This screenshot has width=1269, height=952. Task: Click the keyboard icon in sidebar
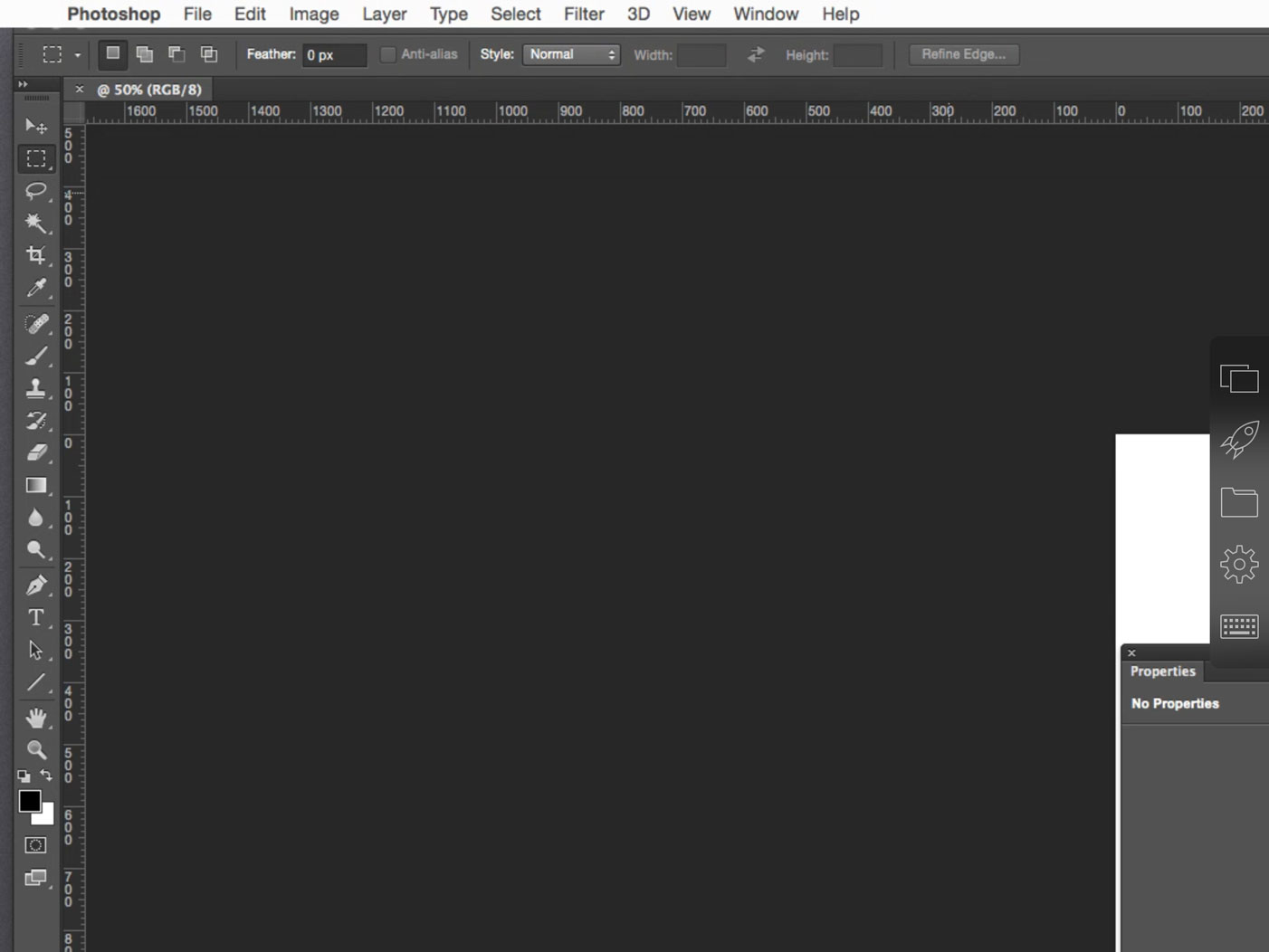pos(1239,626)
